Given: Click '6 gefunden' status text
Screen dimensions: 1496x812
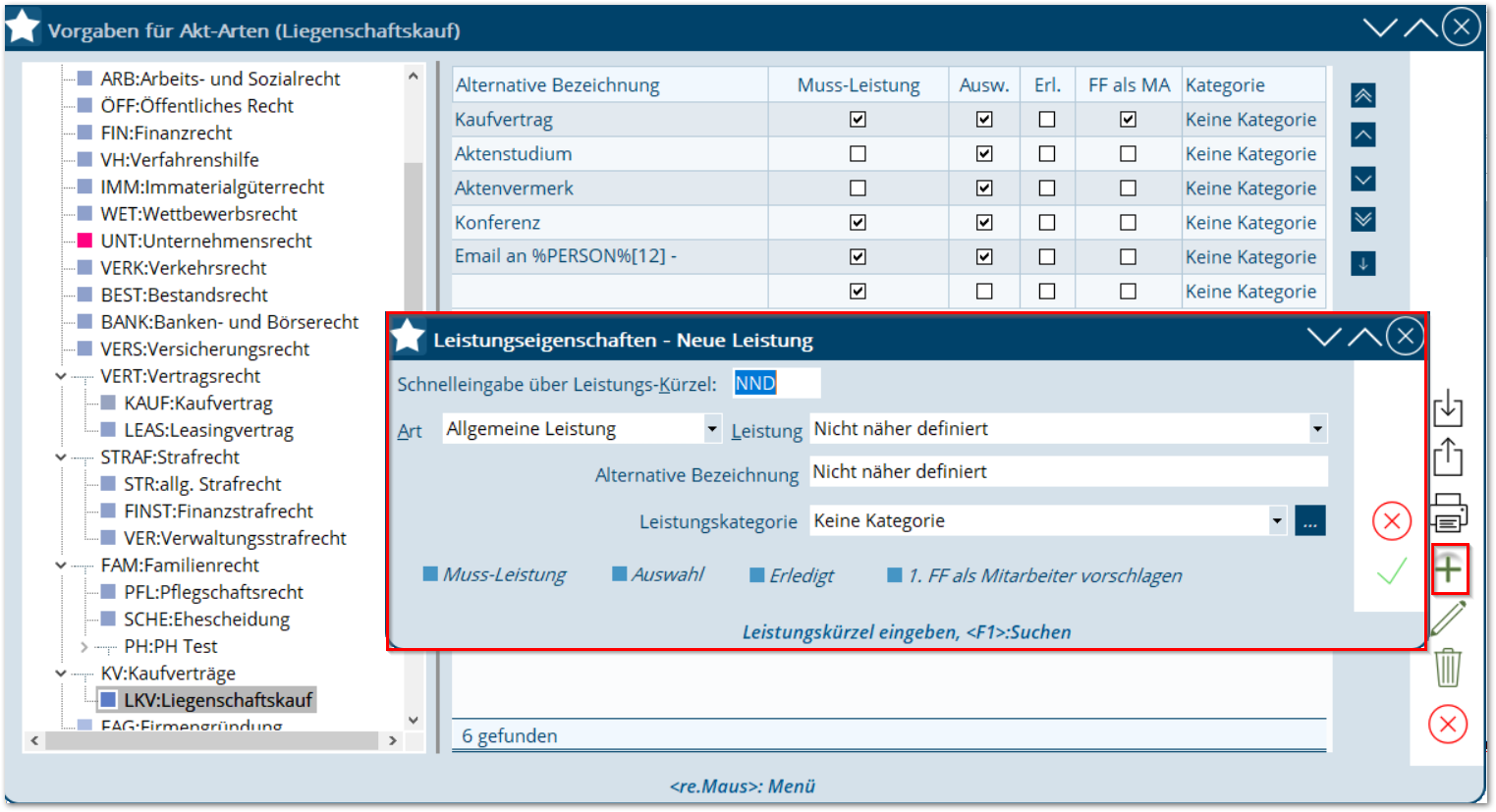Looking at the screenshot, I should coord(510,735).
